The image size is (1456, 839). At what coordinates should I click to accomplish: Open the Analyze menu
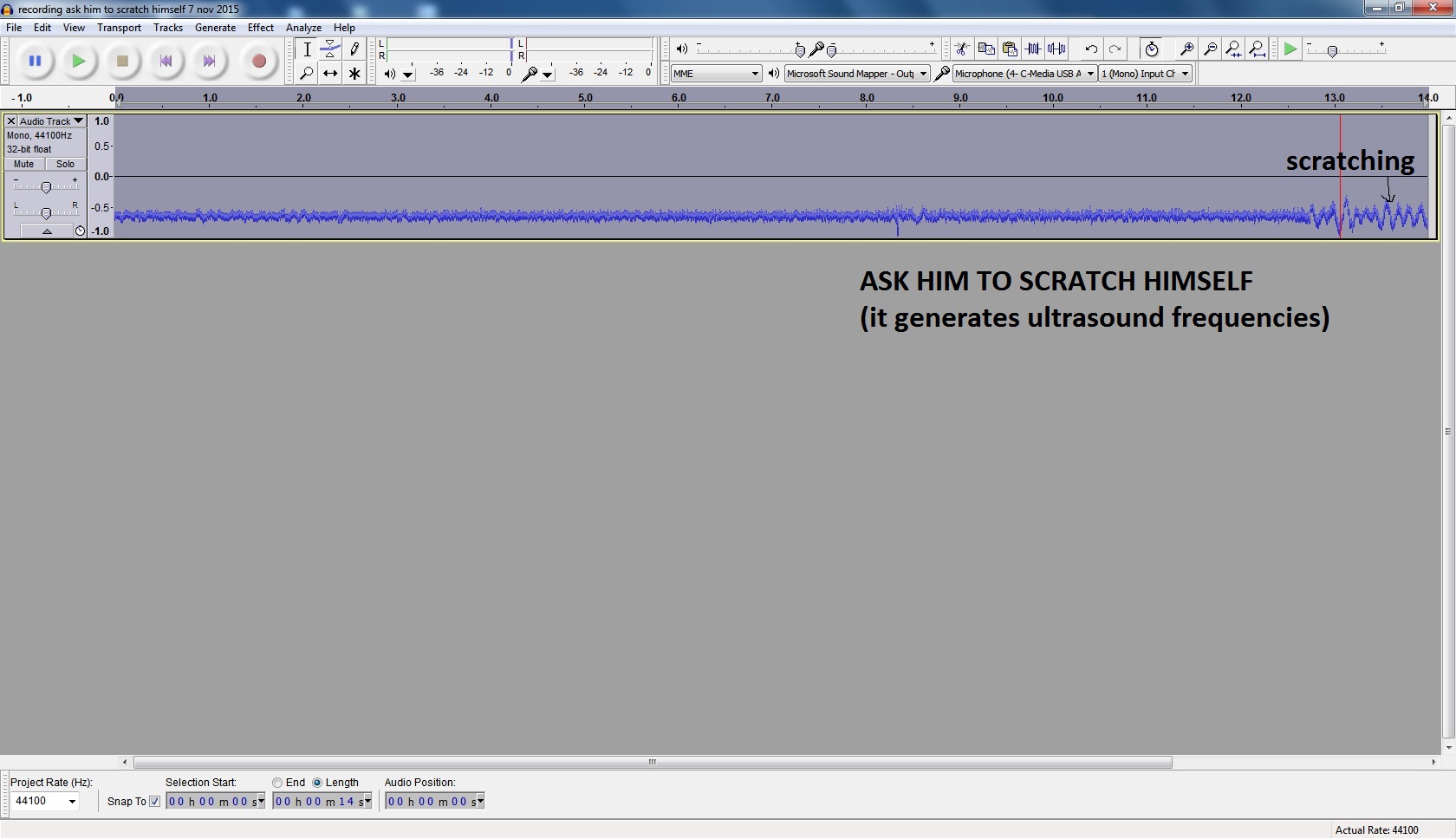coord(303,28)
